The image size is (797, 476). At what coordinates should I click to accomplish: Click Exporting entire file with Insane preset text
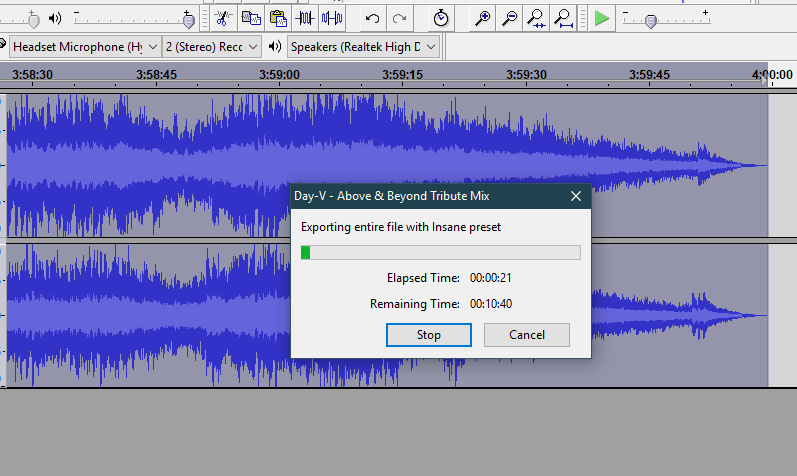click(401, 227)
